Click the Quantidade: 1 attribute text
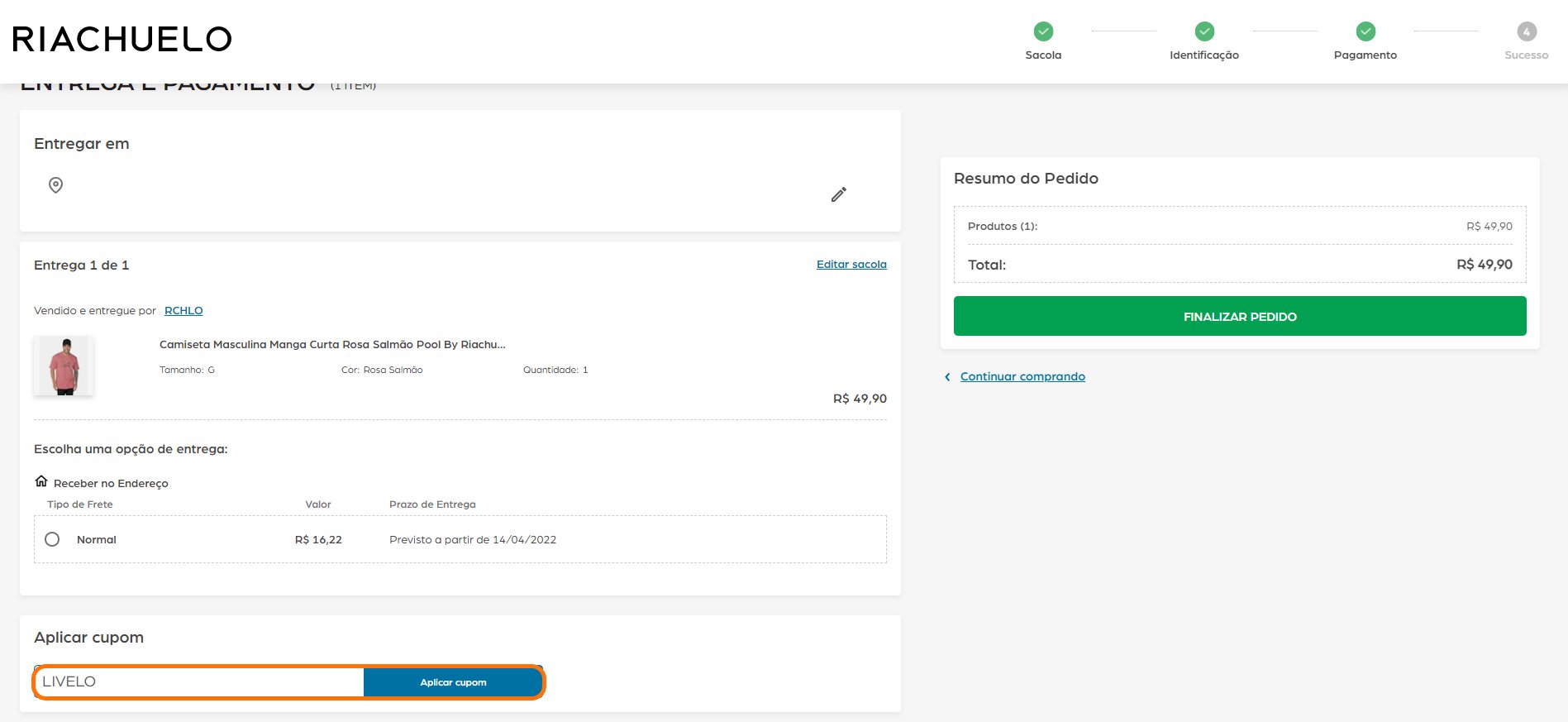Image resolution: width=1568 pixels, height=722 pixels. pyautogui.click(x=555, y=370)
